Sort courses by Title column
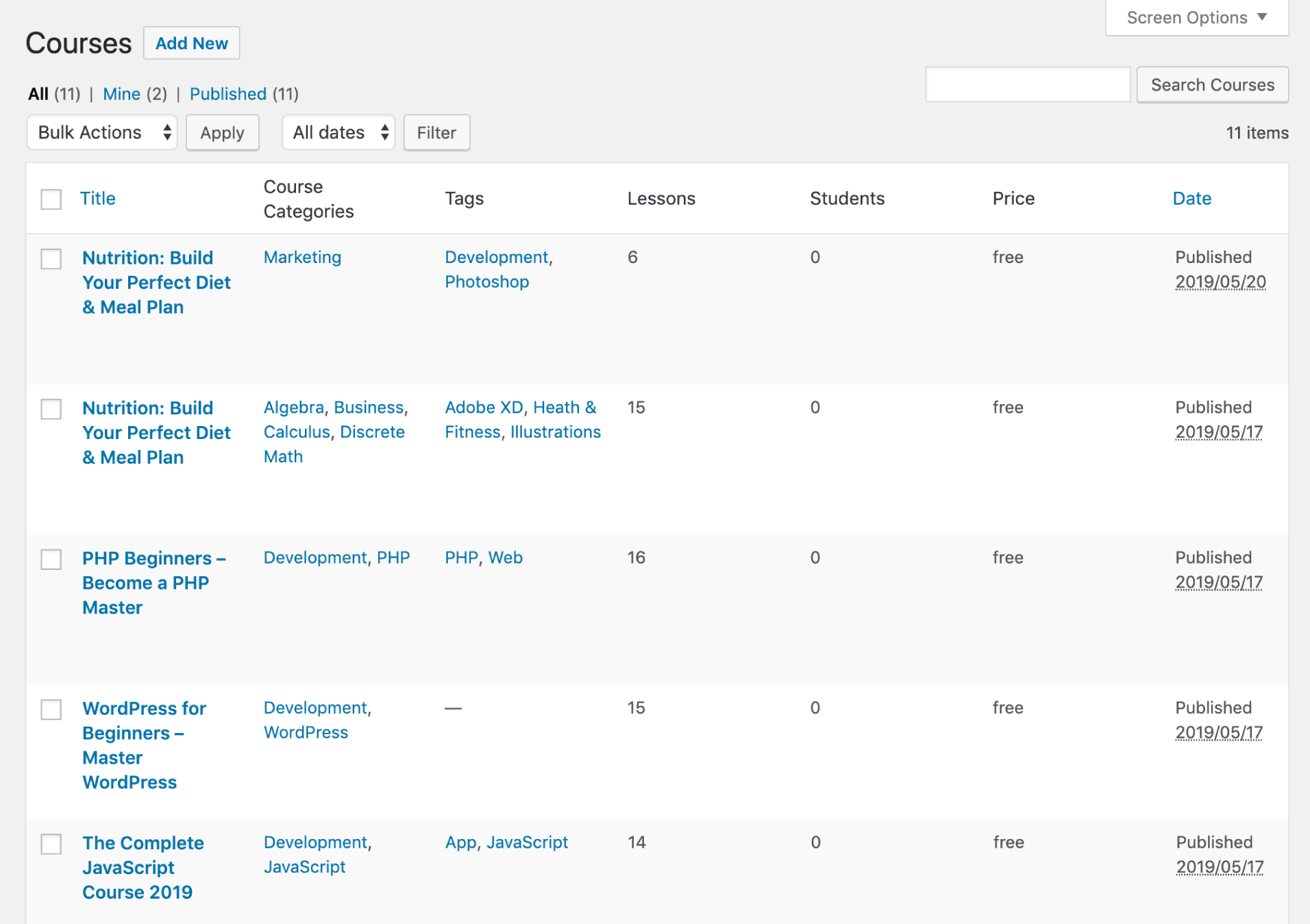This screenshot has height=924, width=1310. point(97,198)
